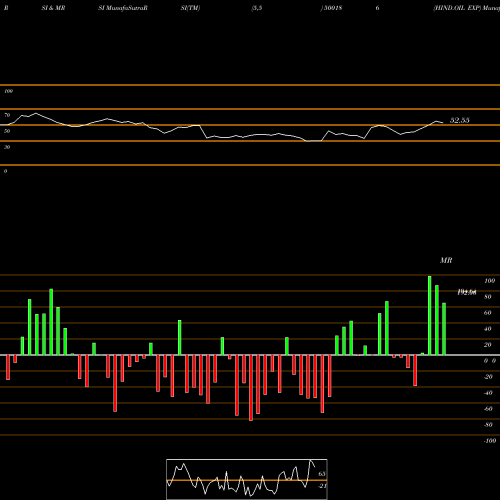Viewport: 500px width, 500px height.
Task: Click the MR axis -20 label
Action: [x=488, y=377]
